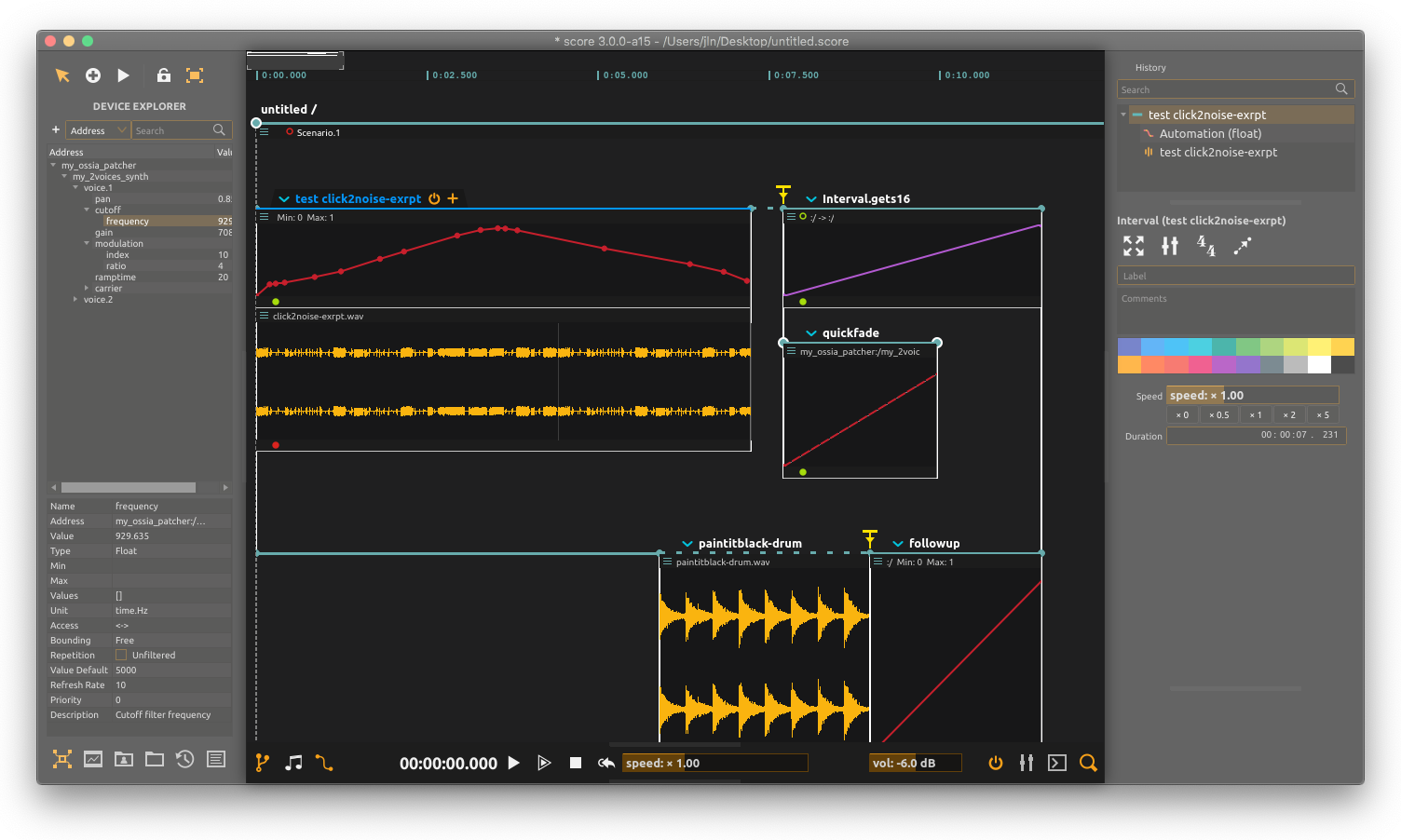Start playback with the transport play button
1401x840 pixels.
tap(513, 763)
